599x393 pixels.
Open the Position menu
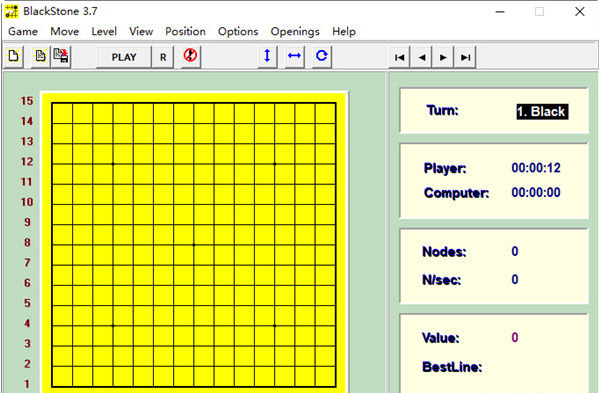[185, 31]
